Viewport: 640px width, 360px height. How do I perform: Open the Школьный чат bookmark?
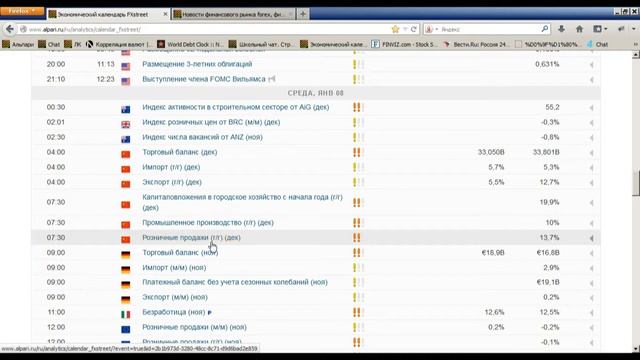(260, 44)
